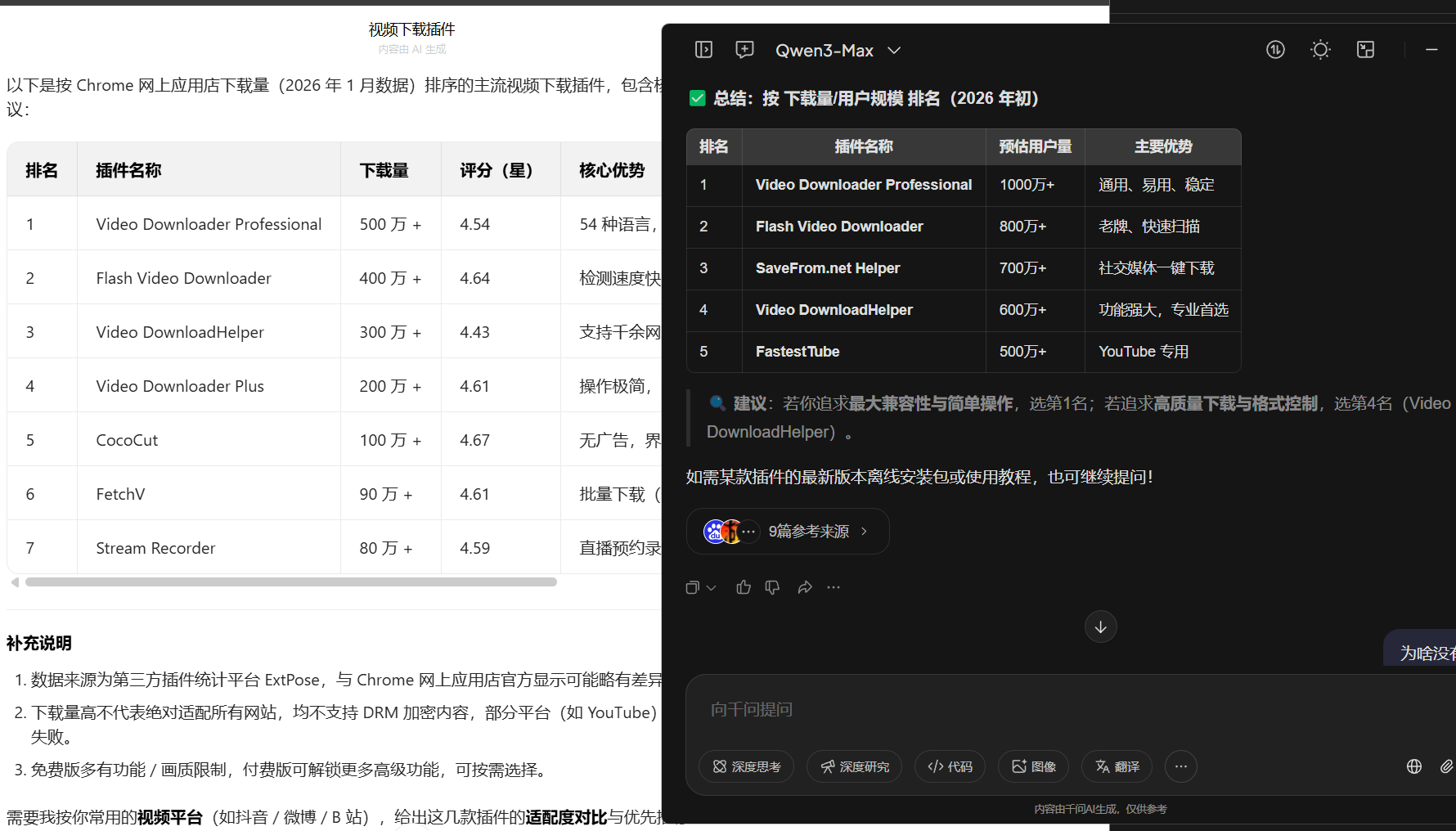The width and height of the screenshot is (1456, 831).
Task: Click the 600万+ user count cell
Action: pyautogui.click(x=1023, y=310)
